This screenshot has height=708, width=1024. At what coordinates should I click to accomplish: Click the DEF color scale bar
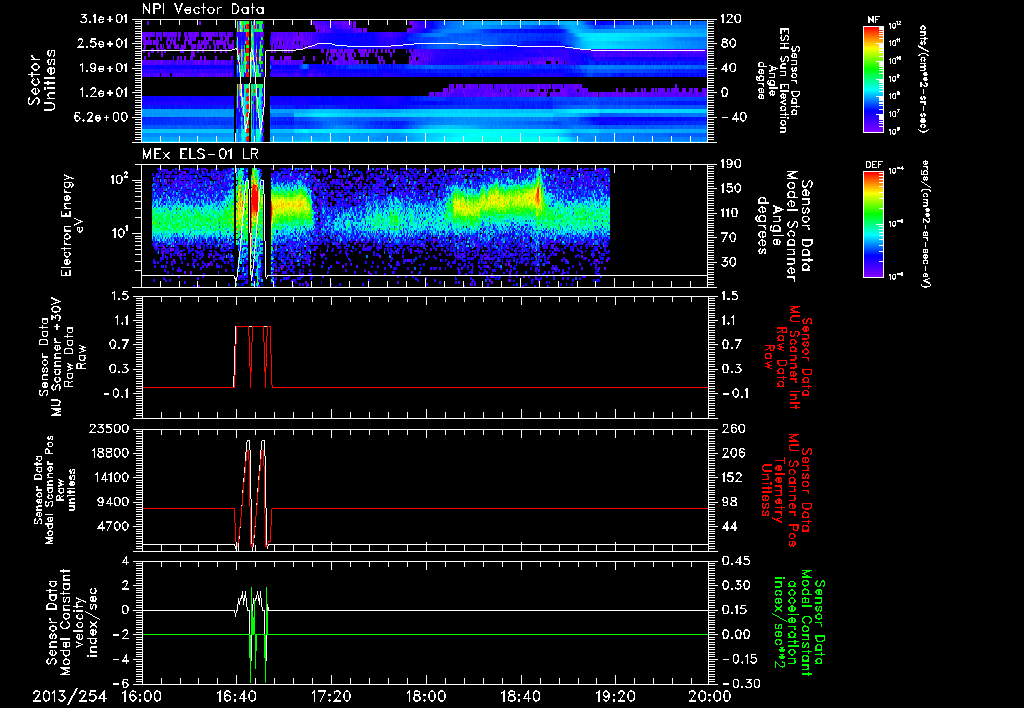874,224
